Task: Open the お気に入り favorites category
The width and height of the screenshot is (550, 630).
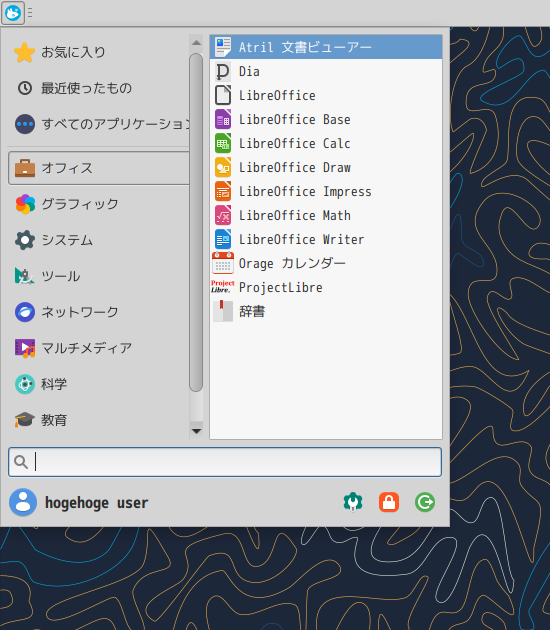Action: point(98,52)
